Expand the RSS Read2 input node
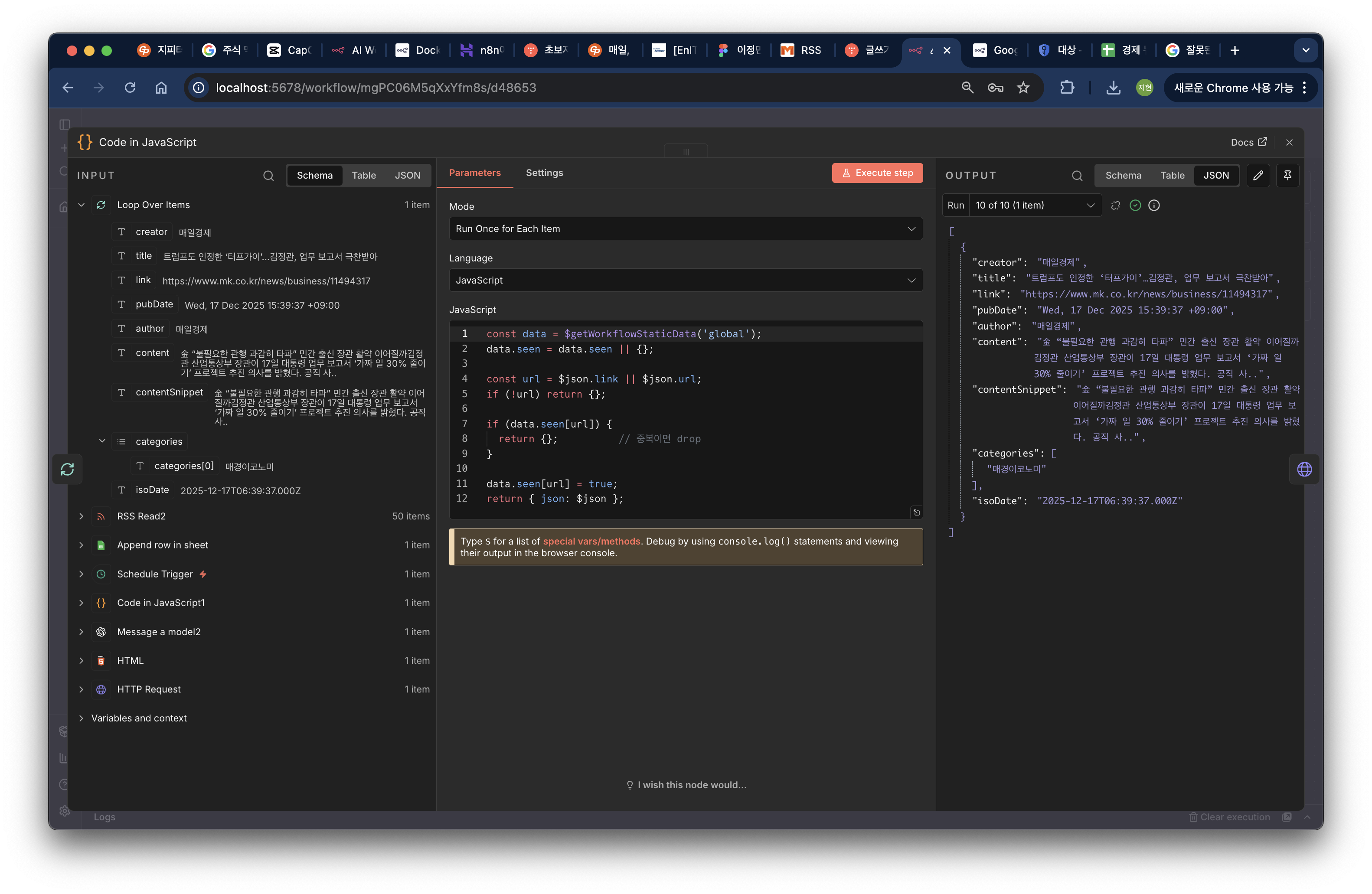Image resolution: width=1372 pixels, height=894 pixels. coord(81,516)
